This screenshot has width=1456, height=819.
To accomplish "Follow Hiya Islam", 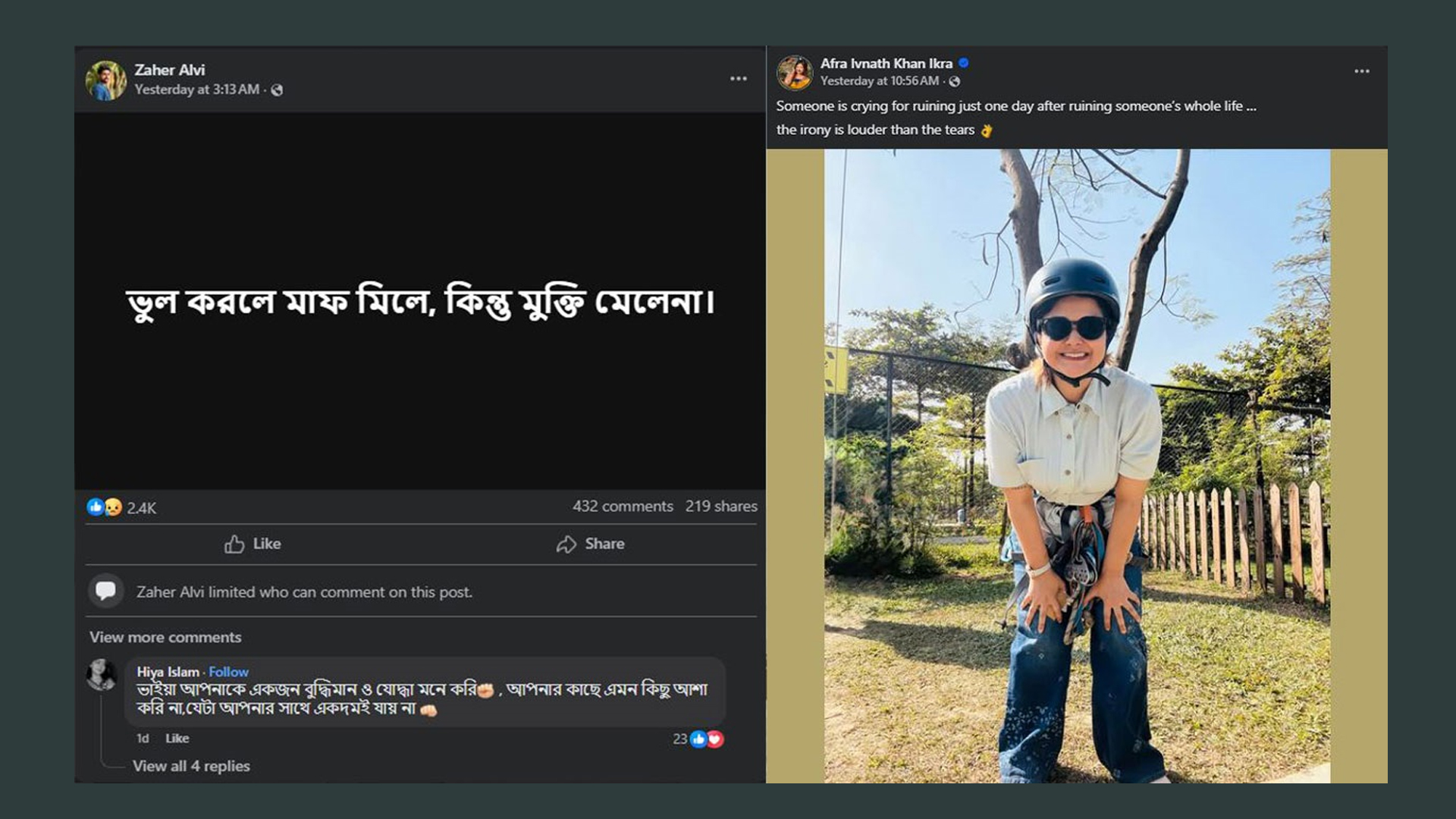I will click(x=228, y=672).
